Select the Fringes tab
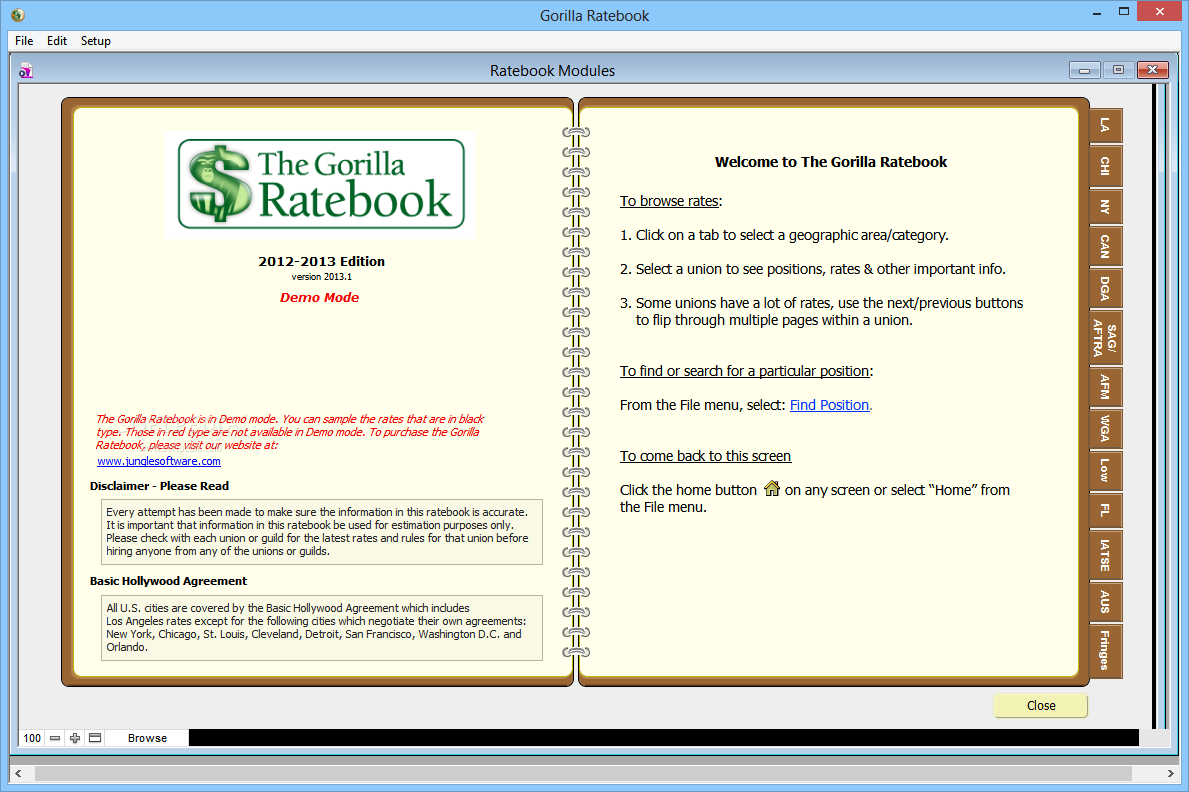This screenshot has width=1189, height=792. pos(1105,650)
